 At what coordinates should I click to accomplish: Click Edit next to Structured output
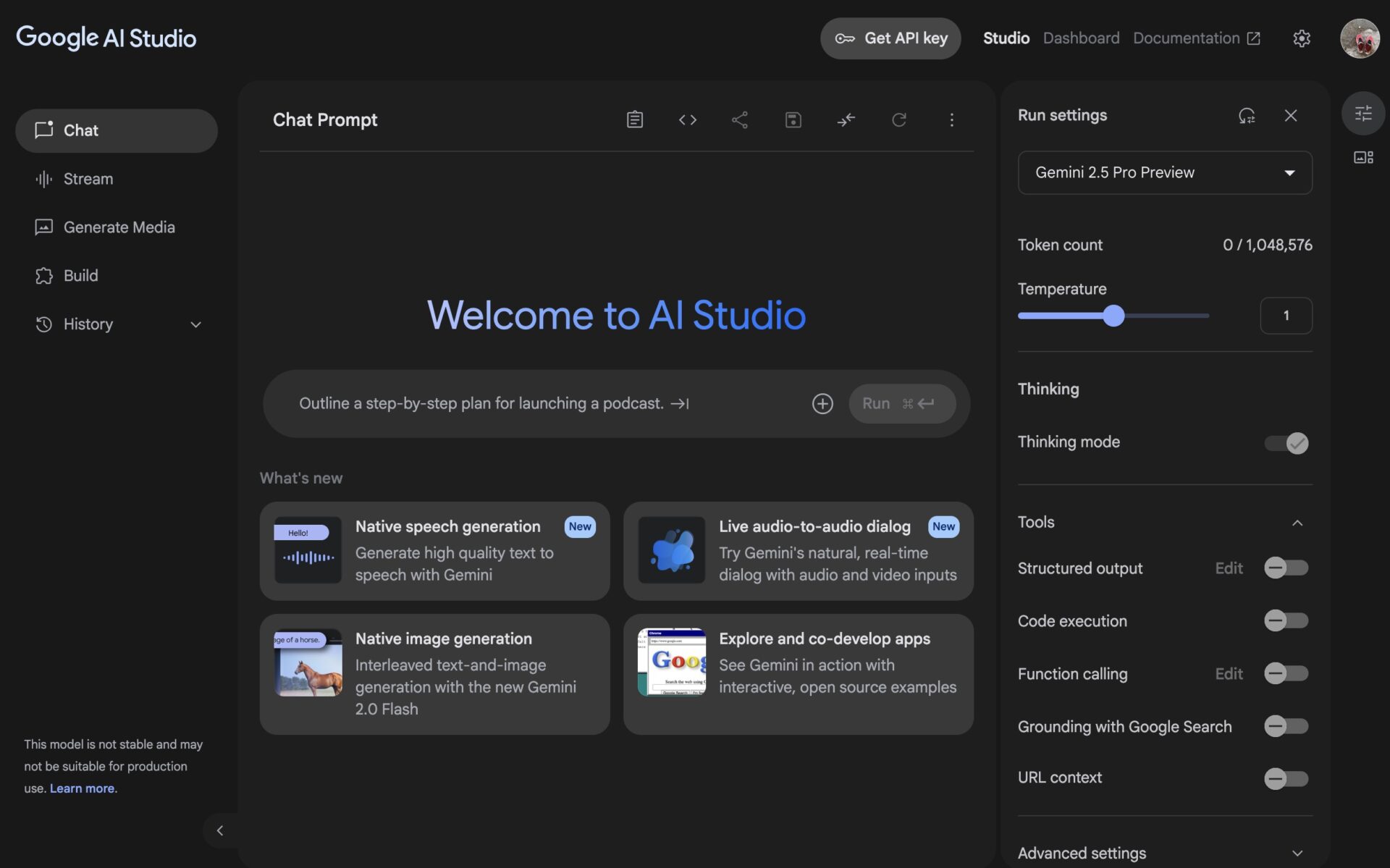point(1229,568)
